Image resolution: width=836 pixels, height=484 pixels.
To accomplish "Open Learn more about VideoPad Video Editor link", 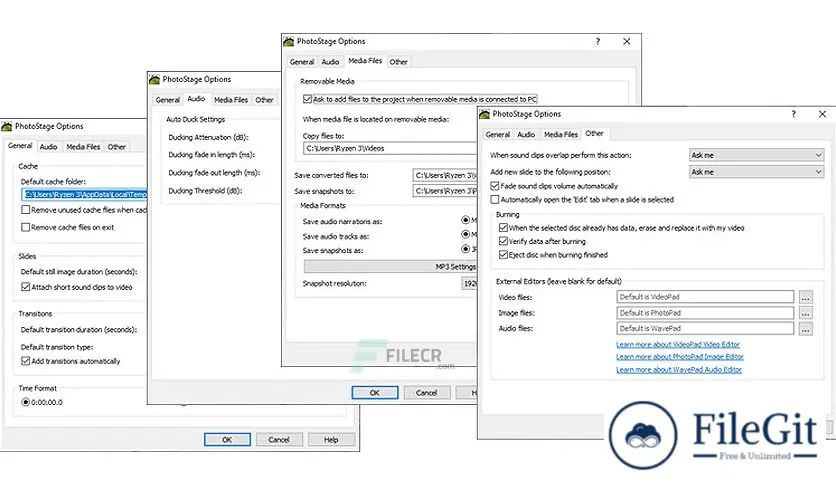I will point(678,344).
